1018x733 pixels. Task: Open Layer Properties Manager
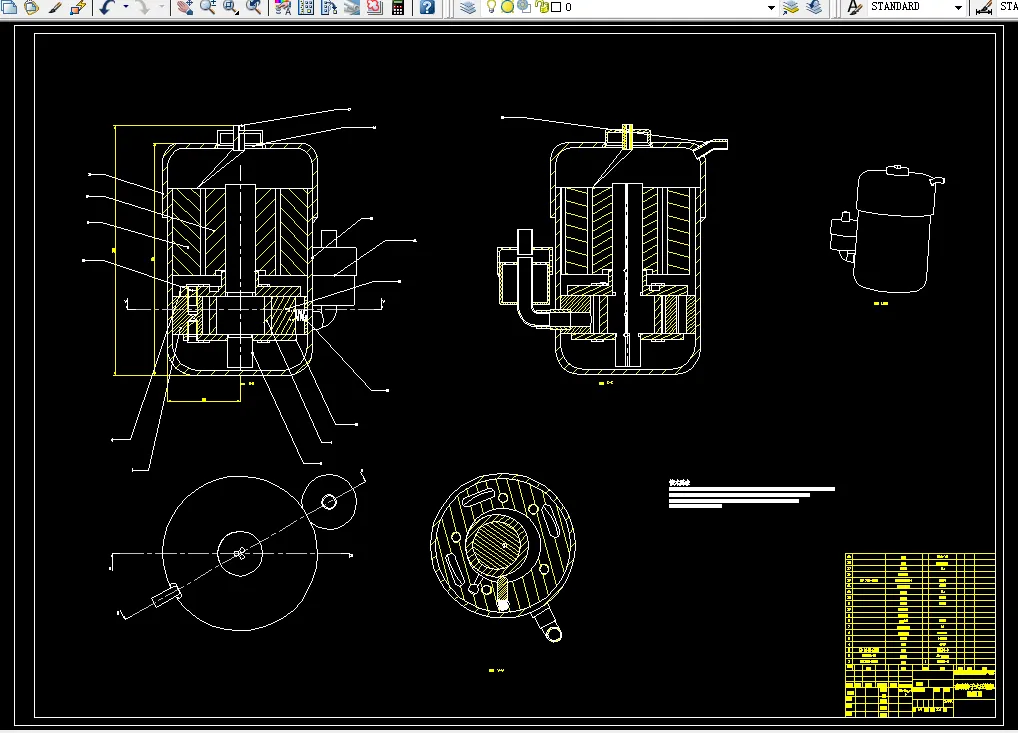pyautogui.click(x=468, y=7)
